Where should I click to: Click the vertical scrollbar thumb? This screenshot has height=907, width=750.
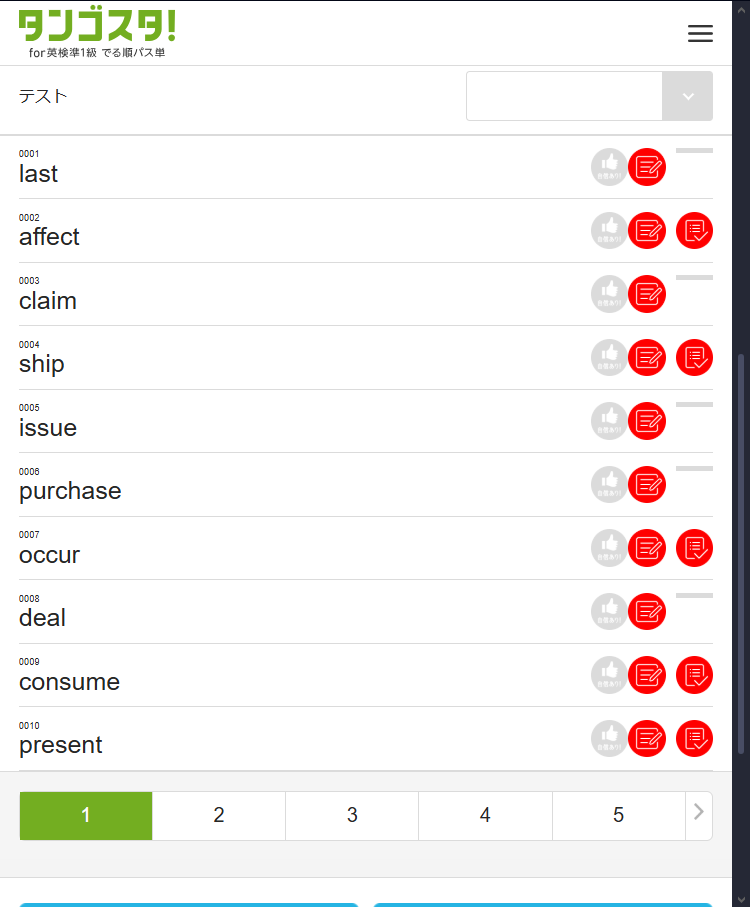740,550
